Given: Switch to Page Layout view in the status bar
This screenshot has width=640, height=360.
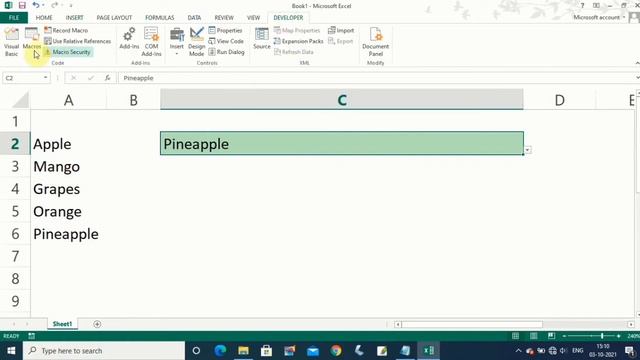Looking at the screenshot, I should (x=533, y=336).
